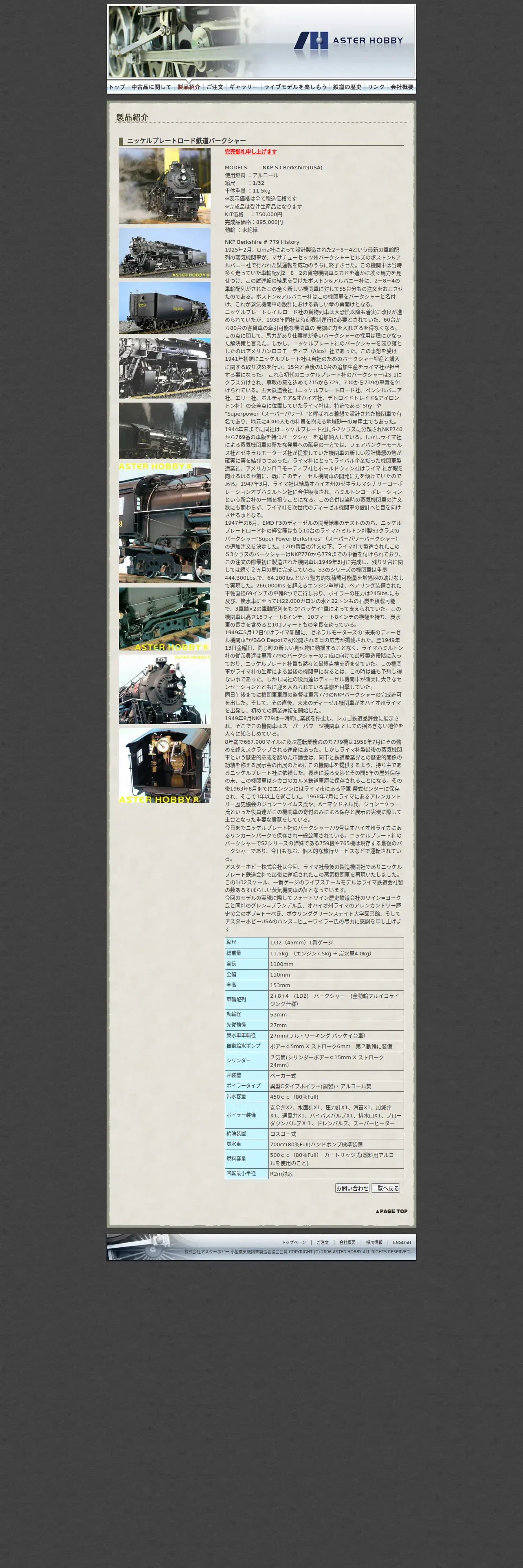The width and height of the screenshot is (523, 1568).
Task: Click the 'MODELS ：NKP S3 Berkshire(USA)' line
Action: click(x=273, y=167)
